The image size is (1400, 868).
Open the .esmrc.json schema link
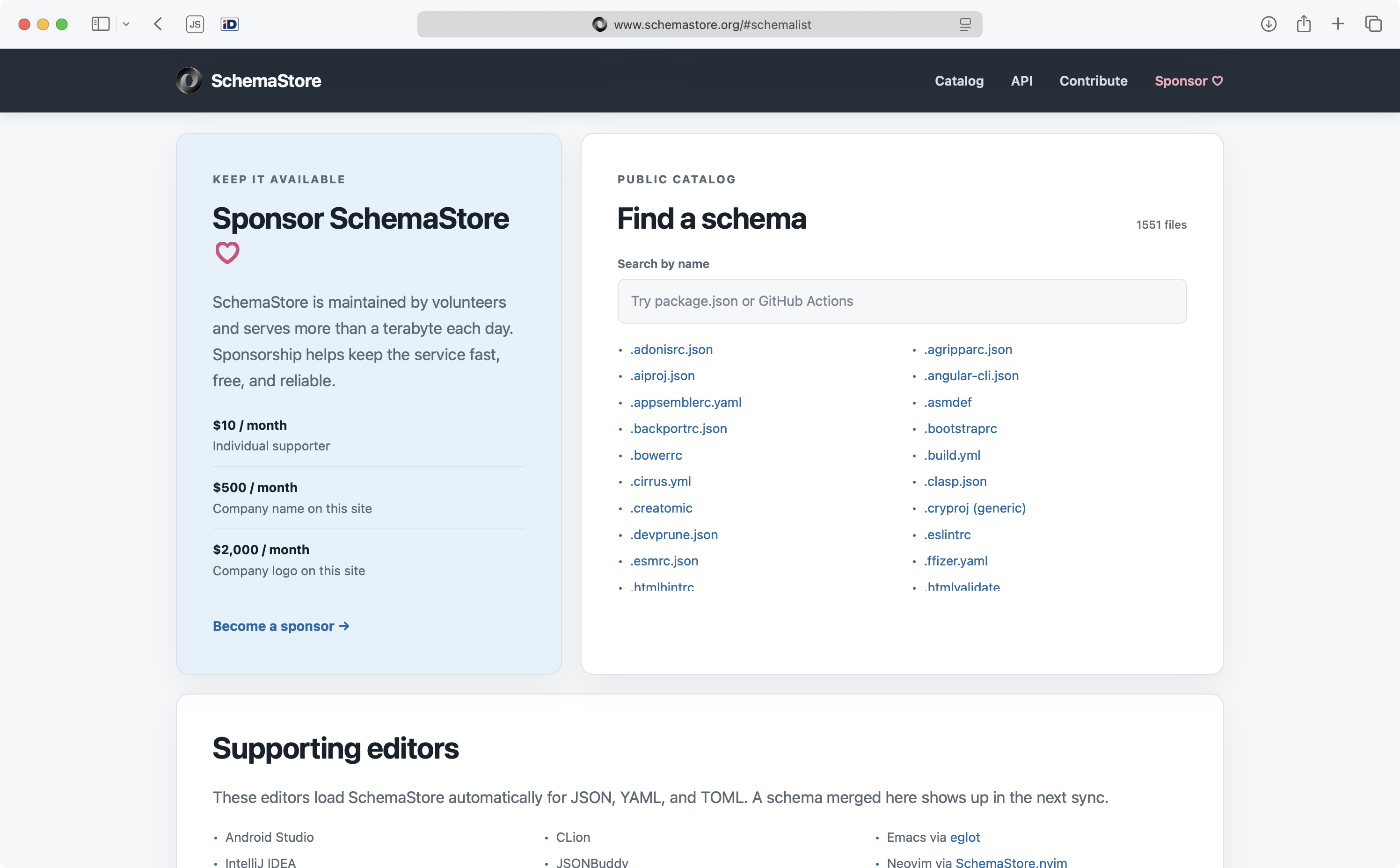[664, 561]
